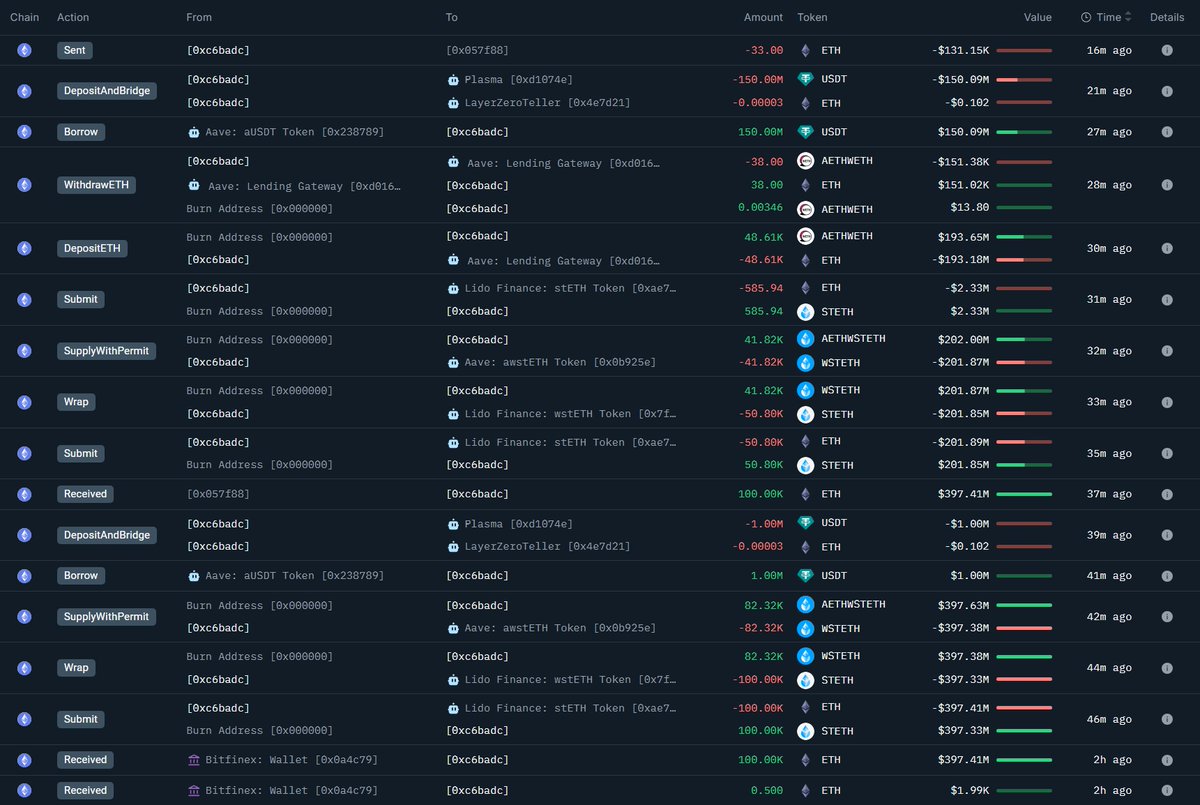Toggle Time column sort arrows
This screenshot has width=1200, height=805.
(1129, 17)
